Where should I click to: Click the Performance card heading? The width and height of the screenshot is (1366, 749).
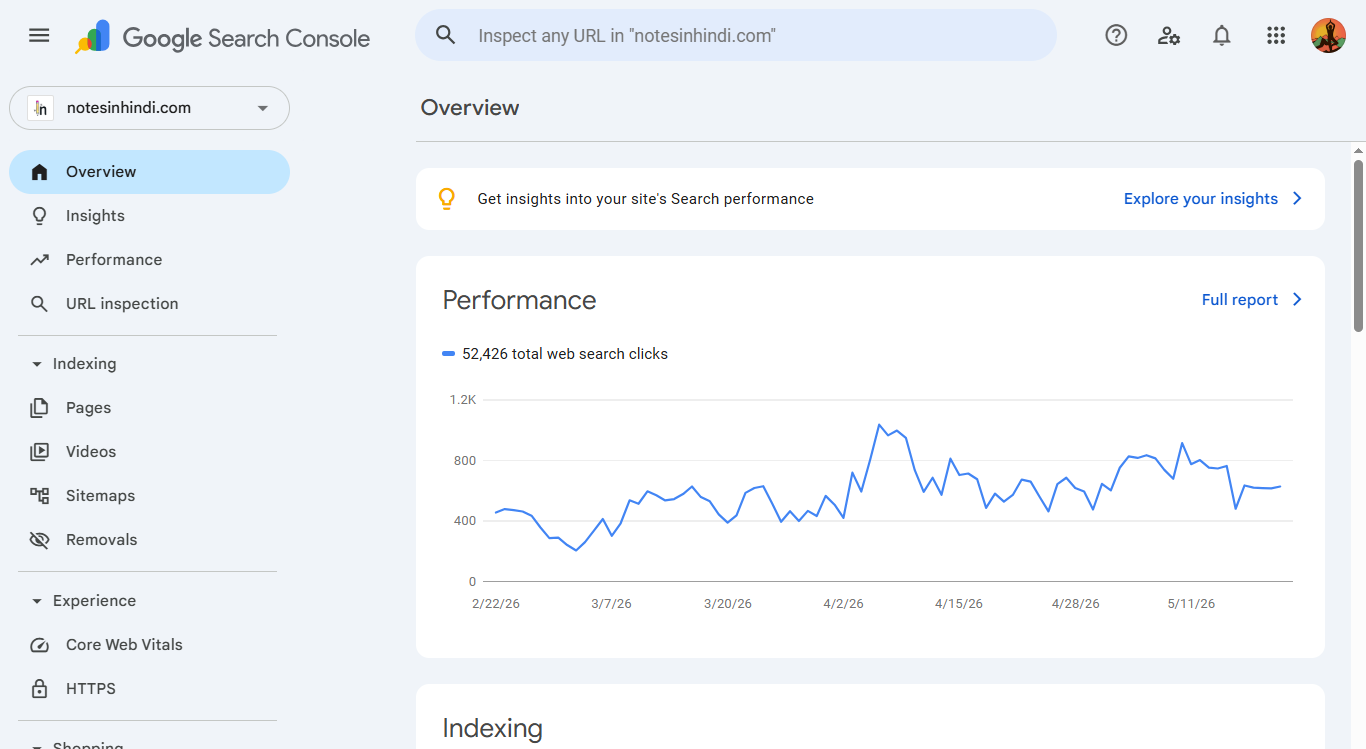tap(519, 300)
